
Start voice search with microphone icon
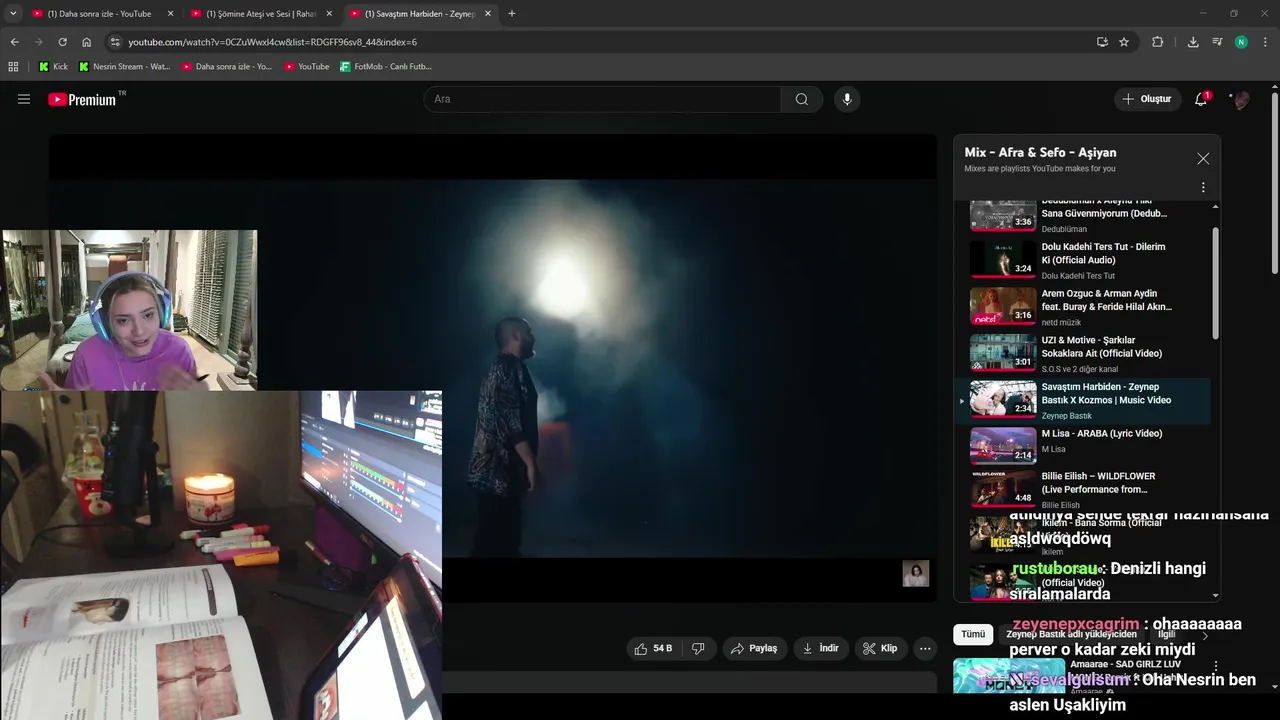coord(847,99)
